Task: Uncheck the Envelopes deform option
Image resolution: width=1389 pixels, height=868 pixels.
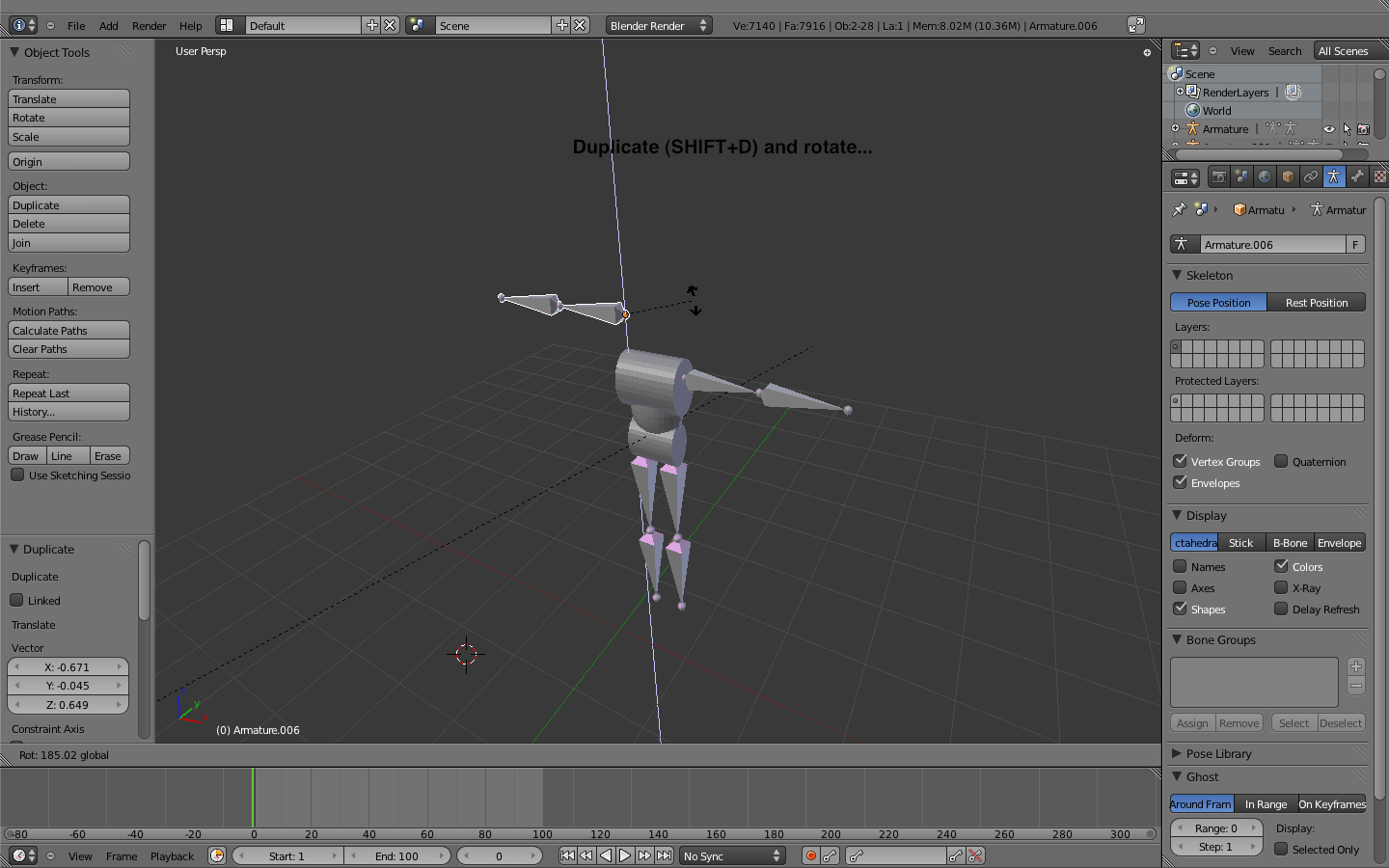Action: click(1181, 482)
